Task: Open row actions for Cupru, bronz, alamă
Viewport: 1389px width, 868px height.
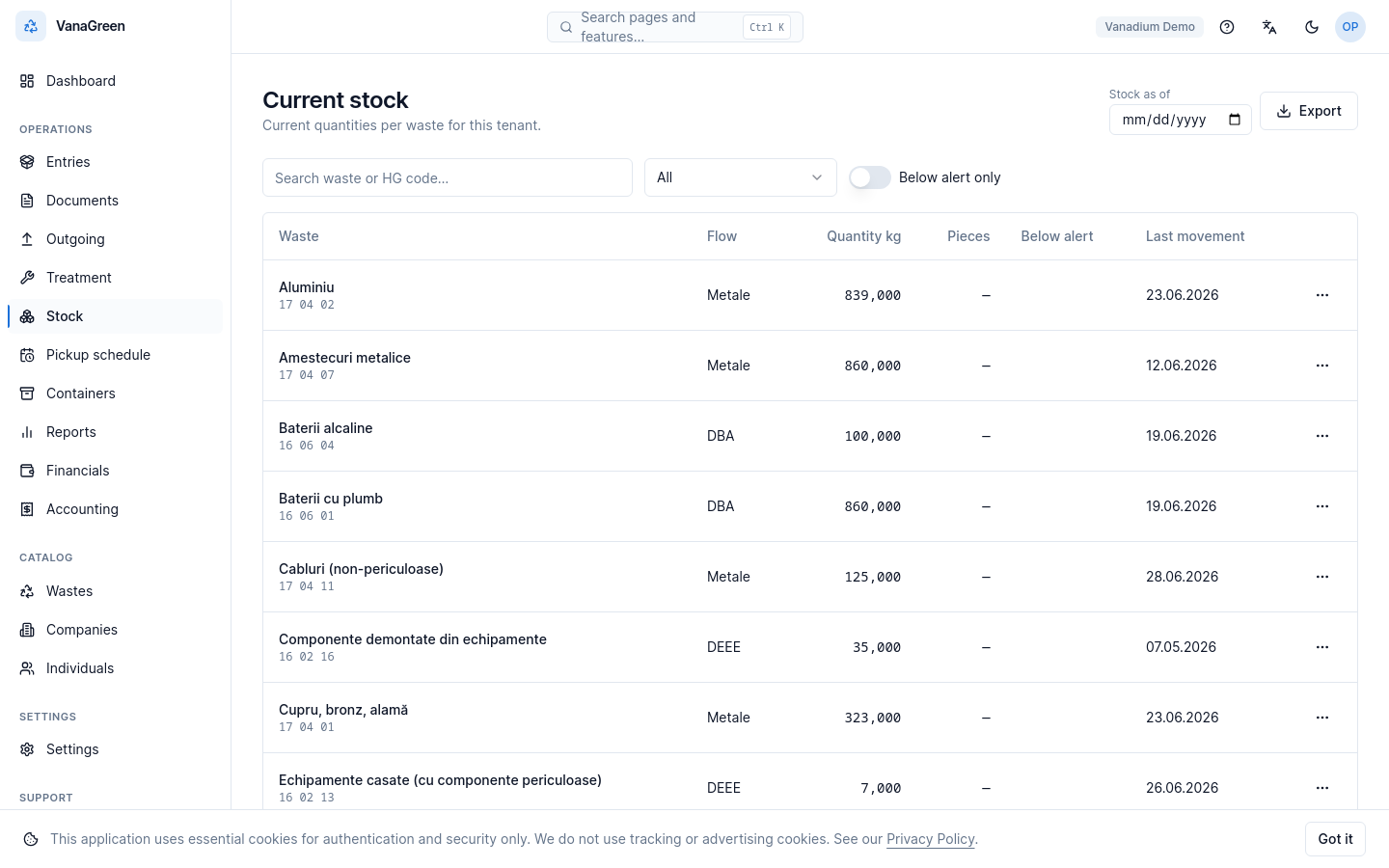Action: 1322,718
